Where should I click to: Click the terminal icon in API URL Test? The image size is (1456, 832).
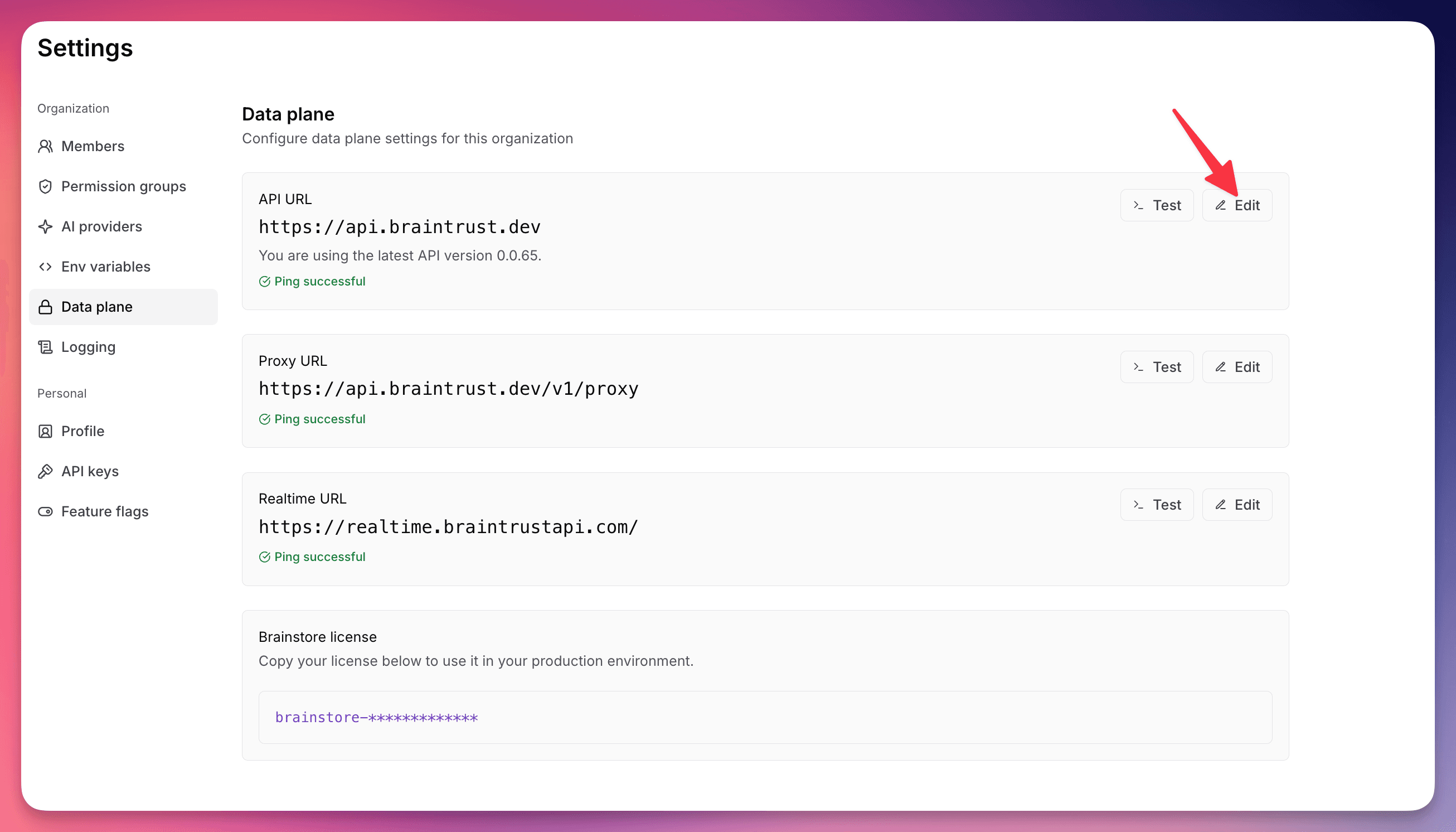(1138, 205)
